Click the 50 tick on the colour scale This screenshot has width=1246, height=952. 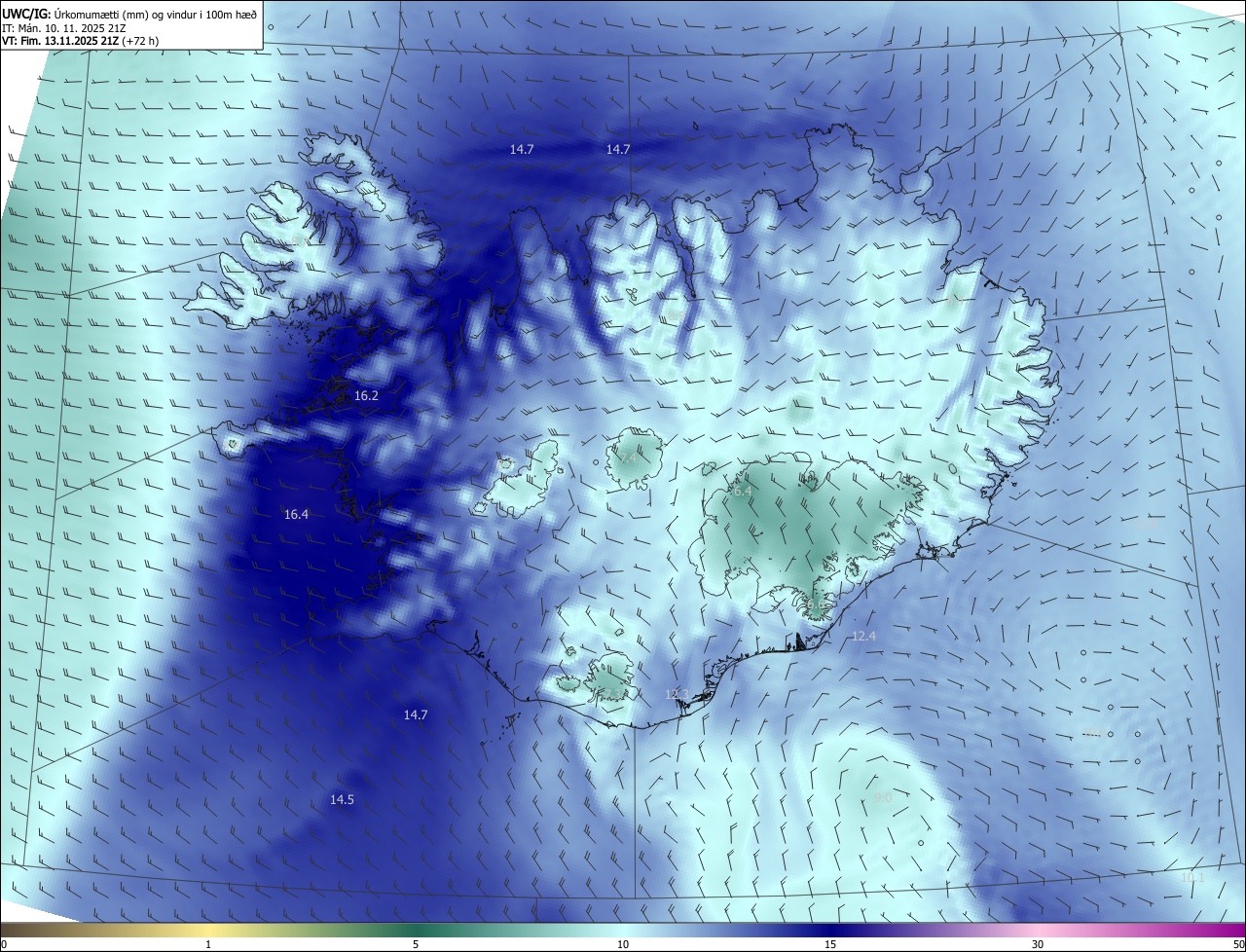(x=1238, y=944)
